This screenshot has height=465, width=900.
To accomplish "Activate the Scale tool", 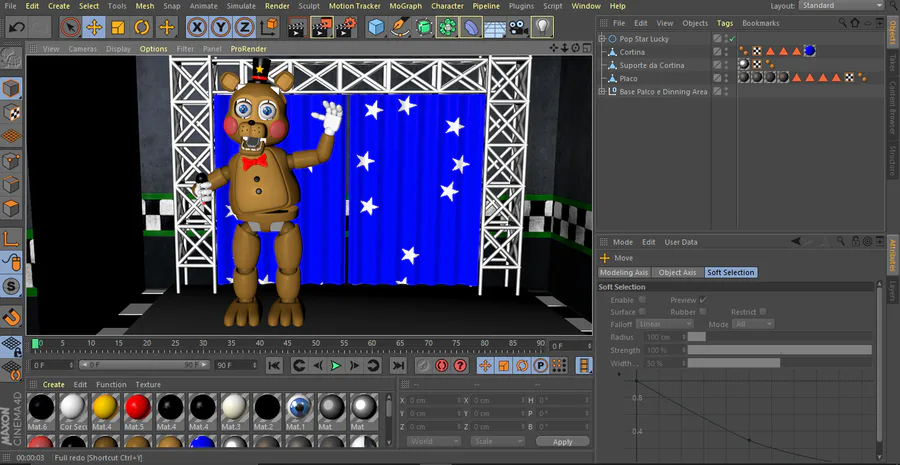I will click(x=118, y=27).
